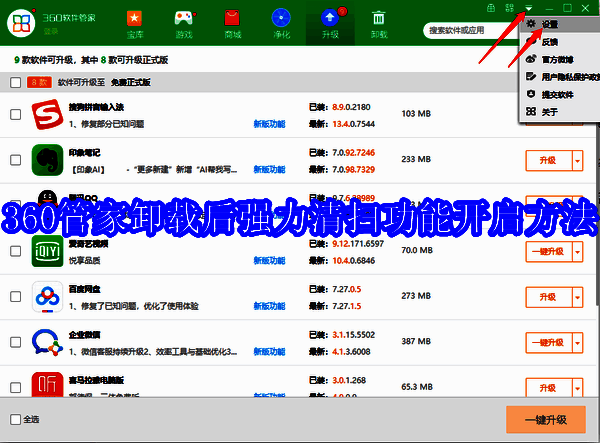
Task: Click the gift box icon in title bar
Action: coord(491,8)
